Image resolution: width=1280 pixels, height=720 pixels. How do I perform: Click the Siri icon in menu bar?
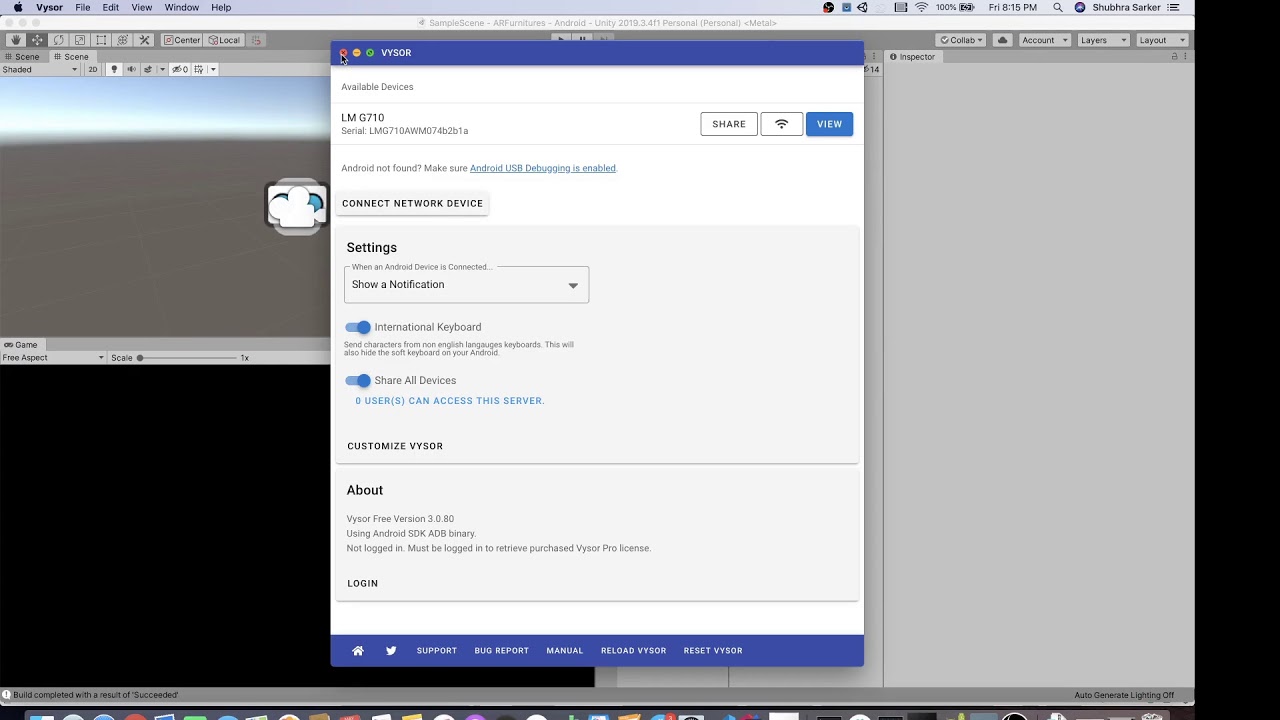tap(1080, 7)
